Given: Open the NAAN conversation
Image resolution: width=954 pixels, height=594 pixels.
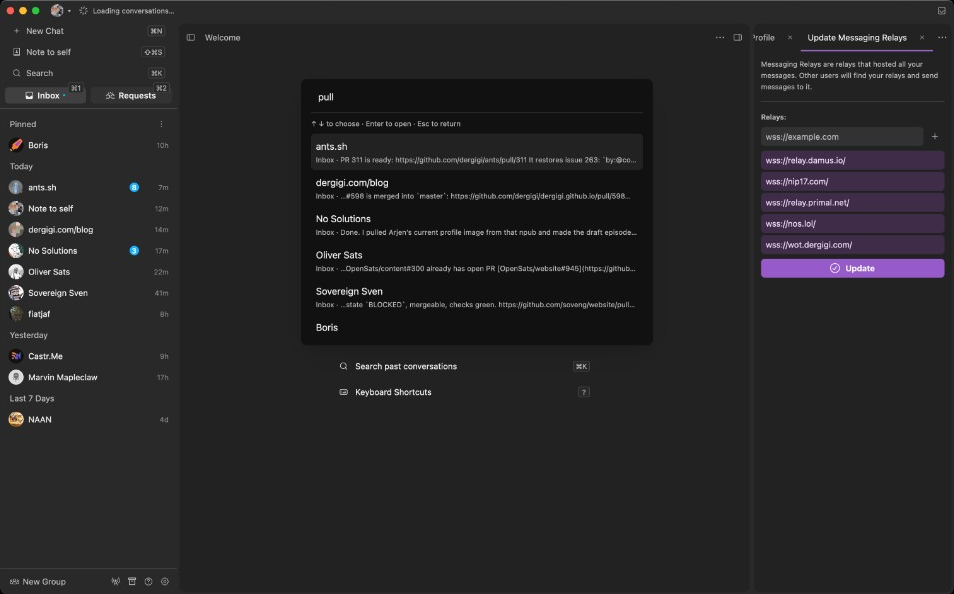Looking at the screenshot, I should (x=89, y=420).
